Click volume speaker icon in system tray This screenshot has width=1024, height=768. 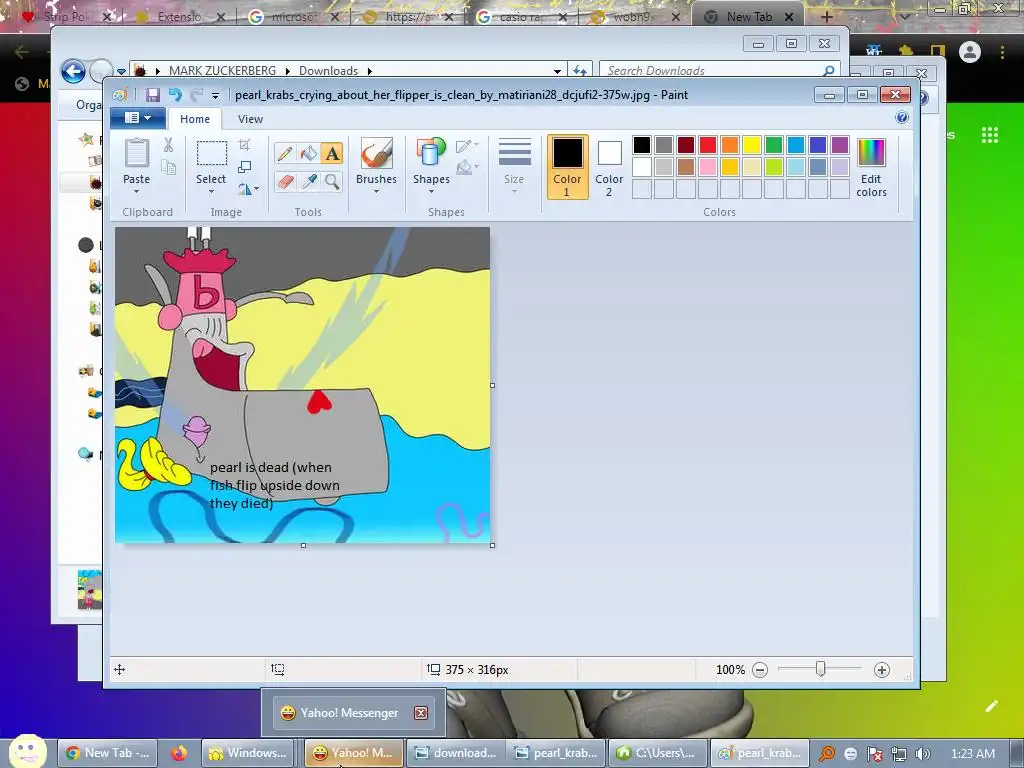coord(923,754)
